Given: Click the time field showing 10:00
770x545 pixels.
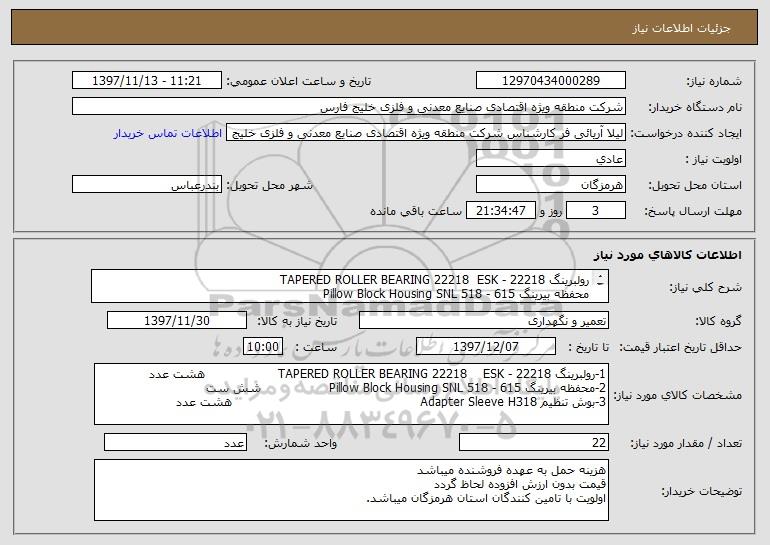Looking at the screenshot, I should 263,347.
